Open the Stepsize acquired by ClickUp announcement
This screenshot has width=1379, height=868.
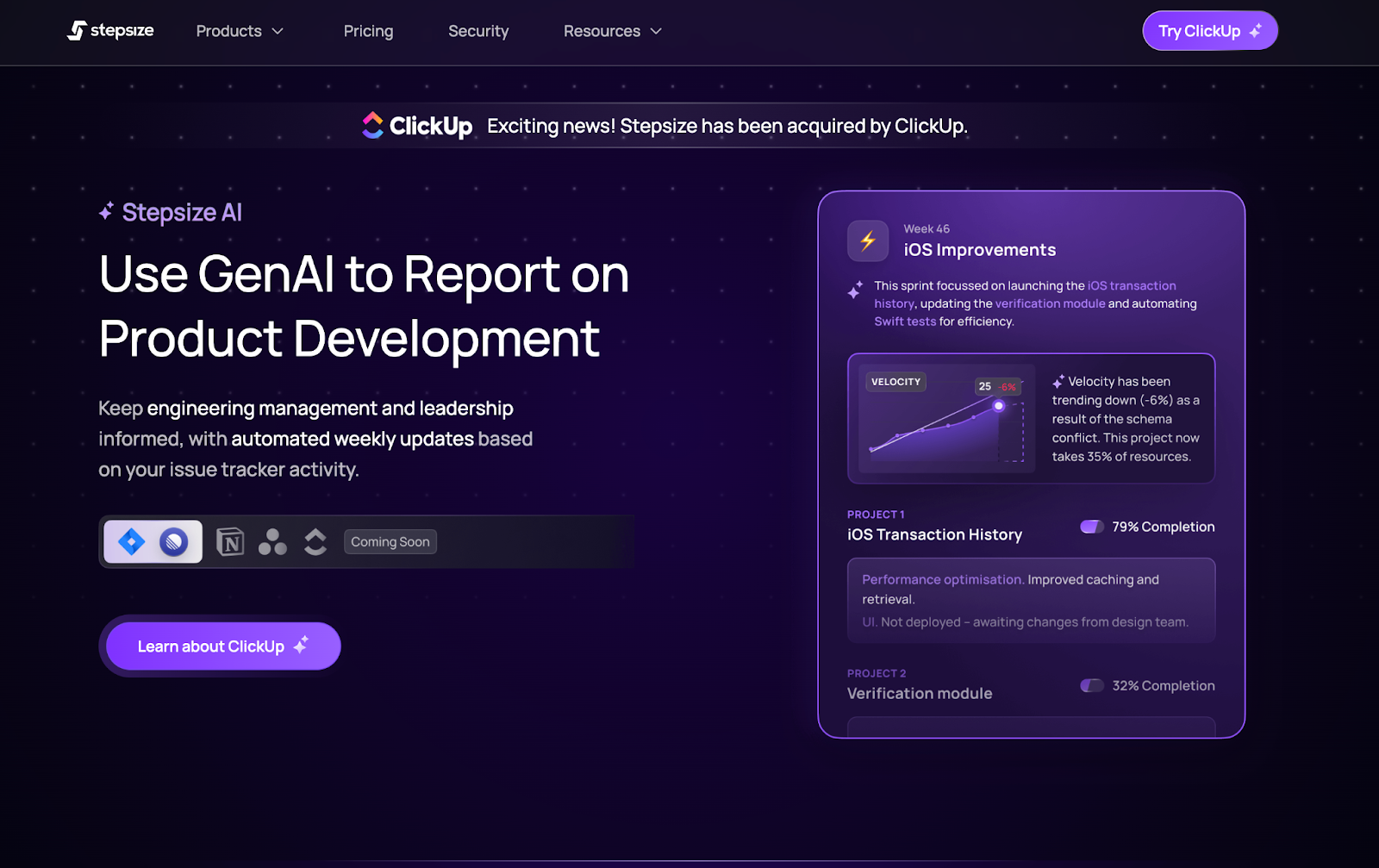click(727, 126)
